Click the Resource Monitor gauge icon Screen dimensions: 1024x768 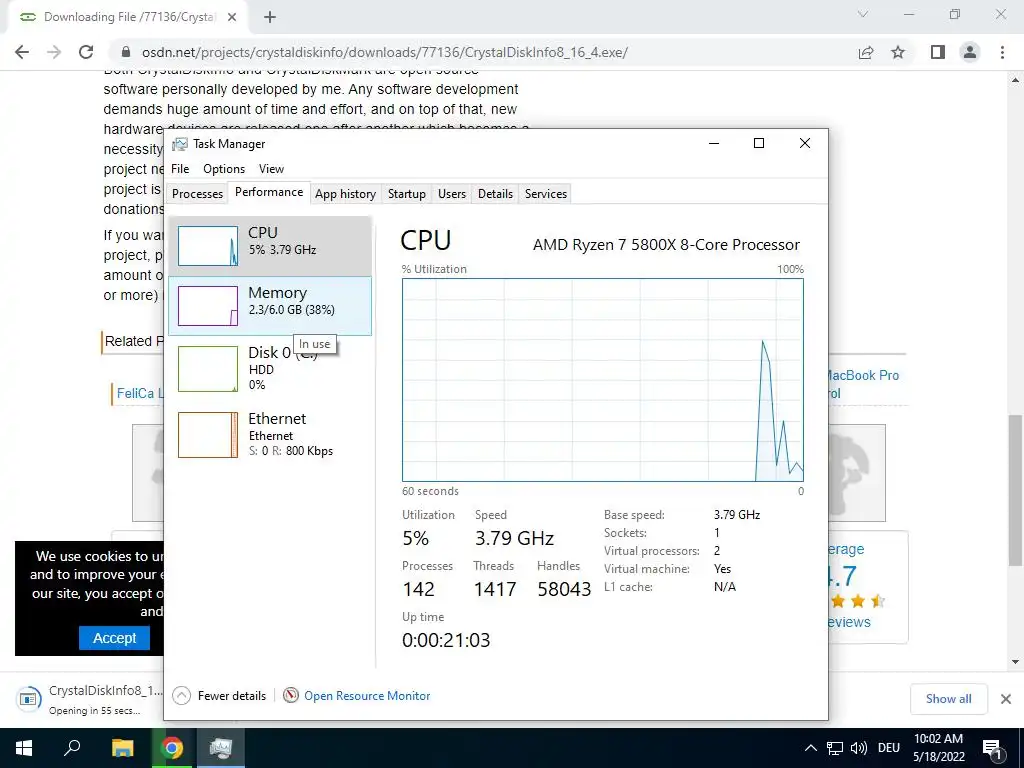pyautogui.click(x=291, y=696)
